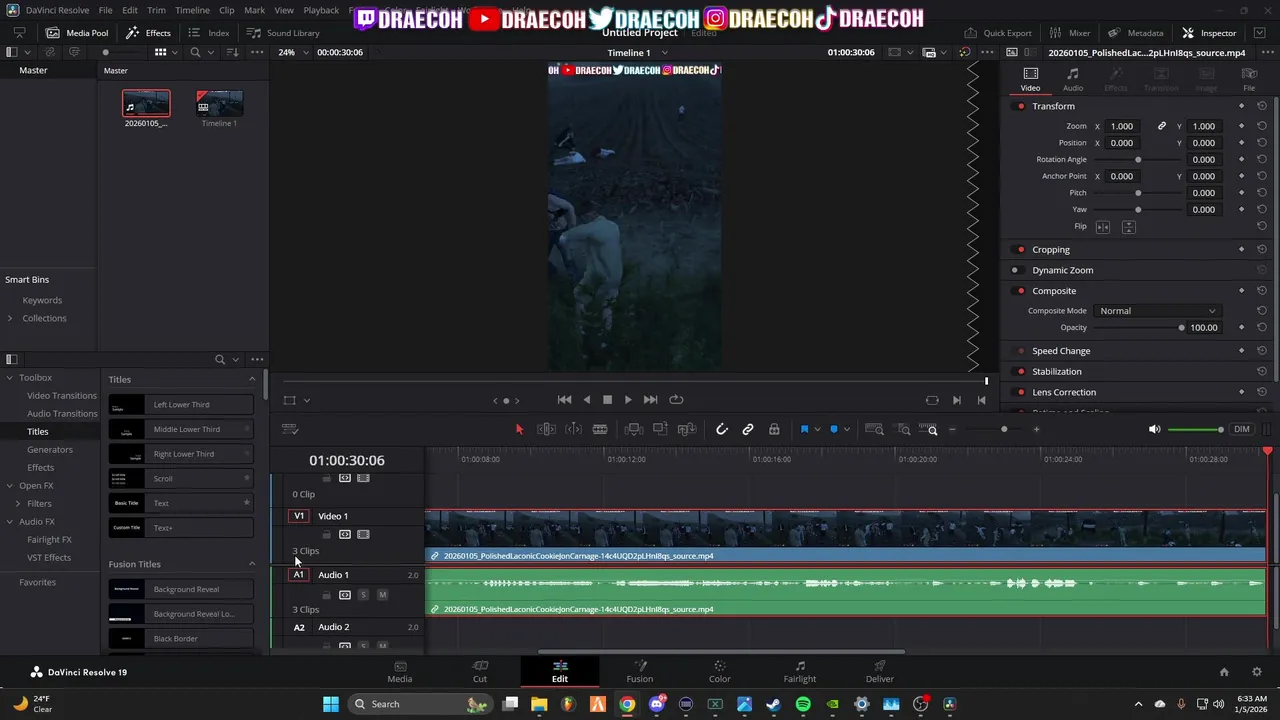Switch to the Deliver page
Screen dimensions: 1280x720
(880, 671)
